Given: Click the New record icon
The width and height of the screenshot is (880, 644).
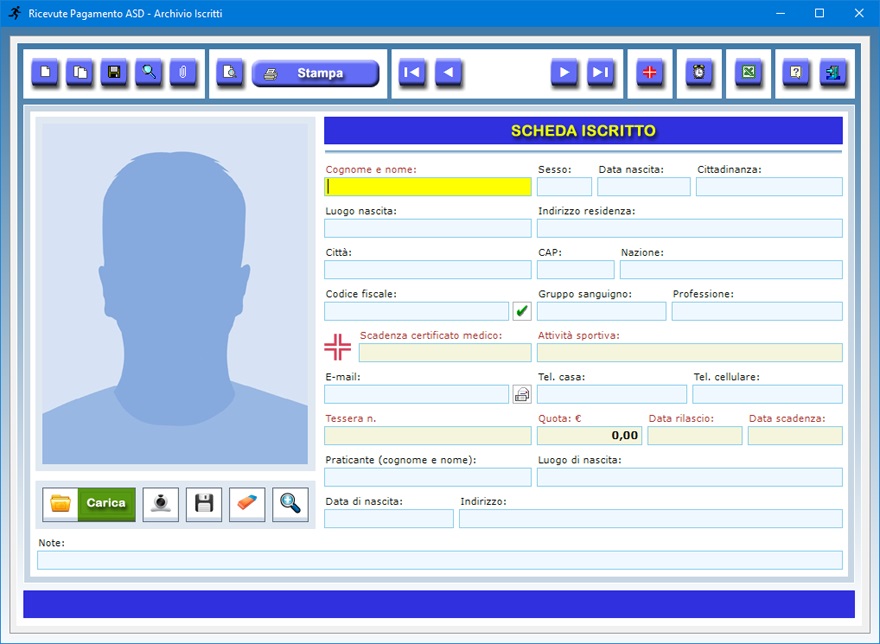Looking at the screenshot, I should [x=45, y=72].
